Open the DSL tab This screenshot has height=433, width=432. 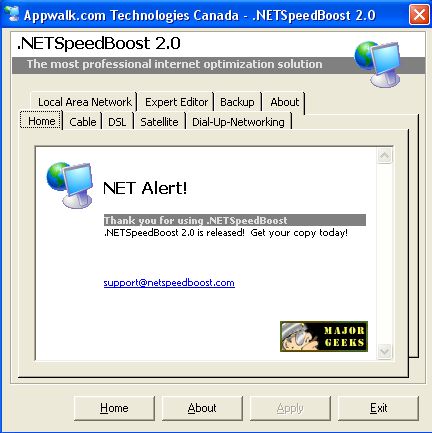coord(117,122)
